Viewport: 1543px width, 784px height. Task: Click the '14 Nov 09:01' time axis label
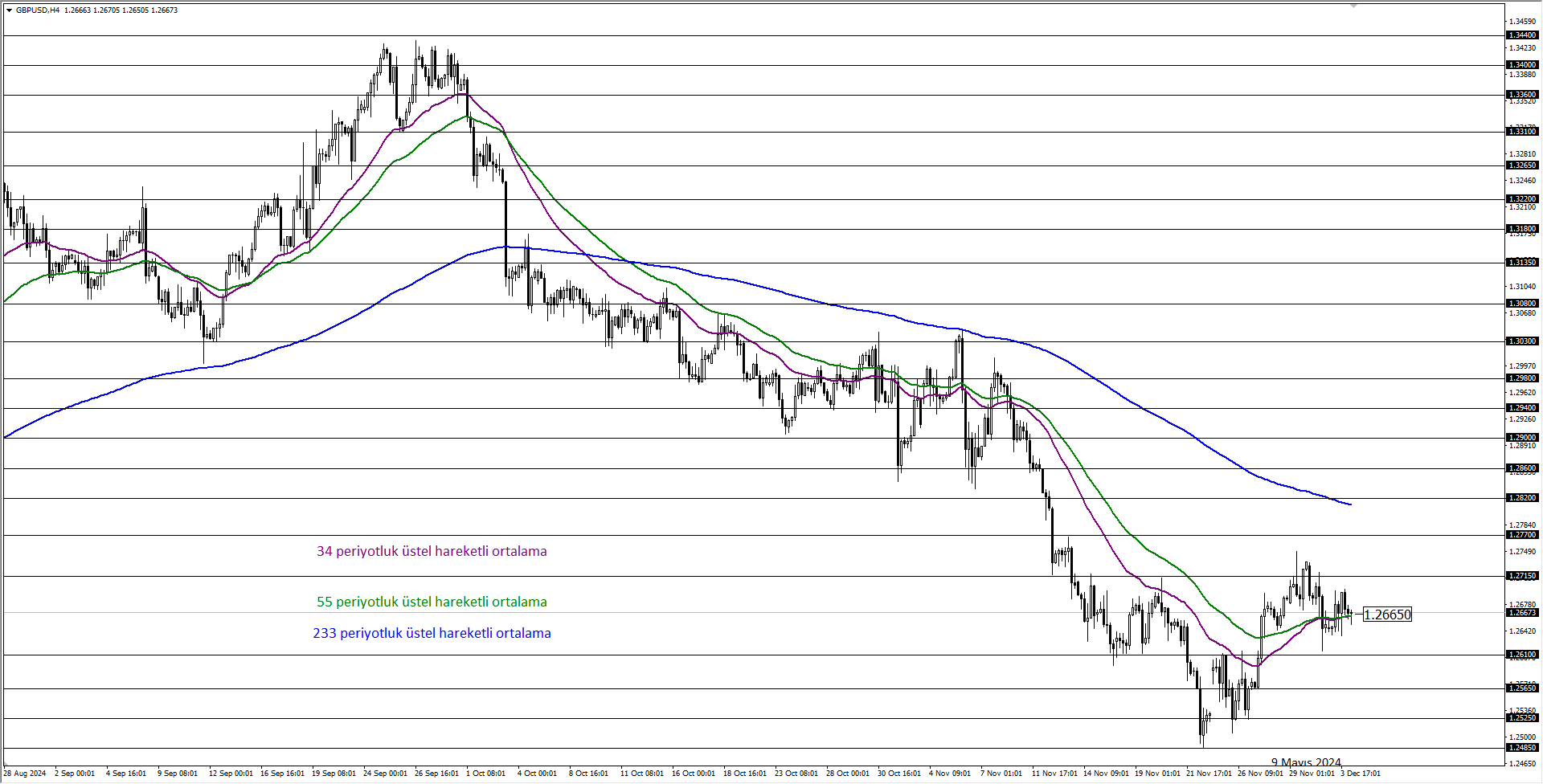click(x=1105, y=774)
